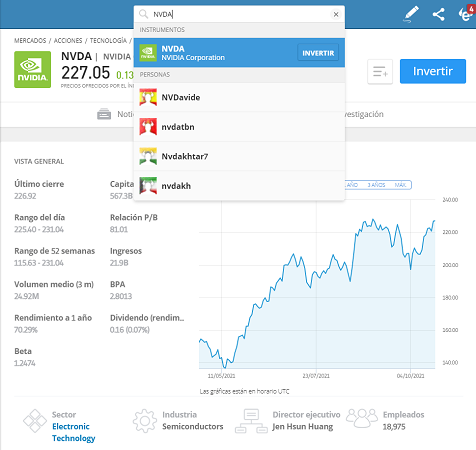Click the Industria gear icon
Screen dimensions: 476x450
tap(145, 421)
